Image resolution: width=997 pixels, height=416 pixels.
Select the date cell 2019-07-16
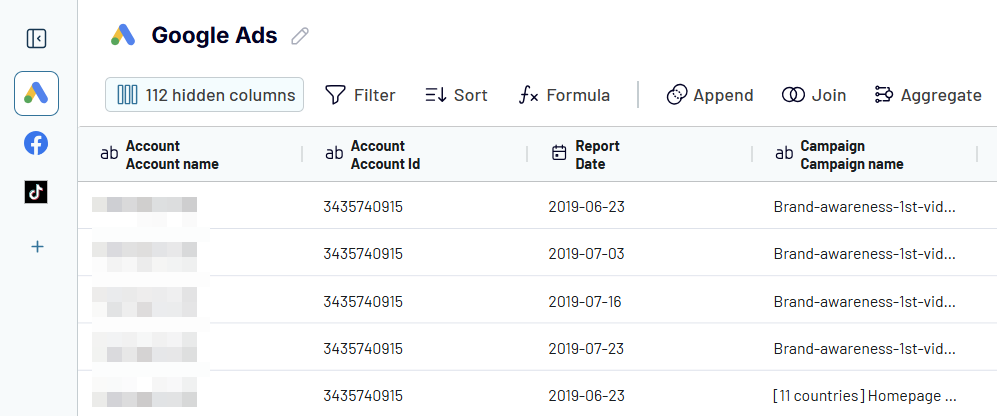click(x=585, y=301)
